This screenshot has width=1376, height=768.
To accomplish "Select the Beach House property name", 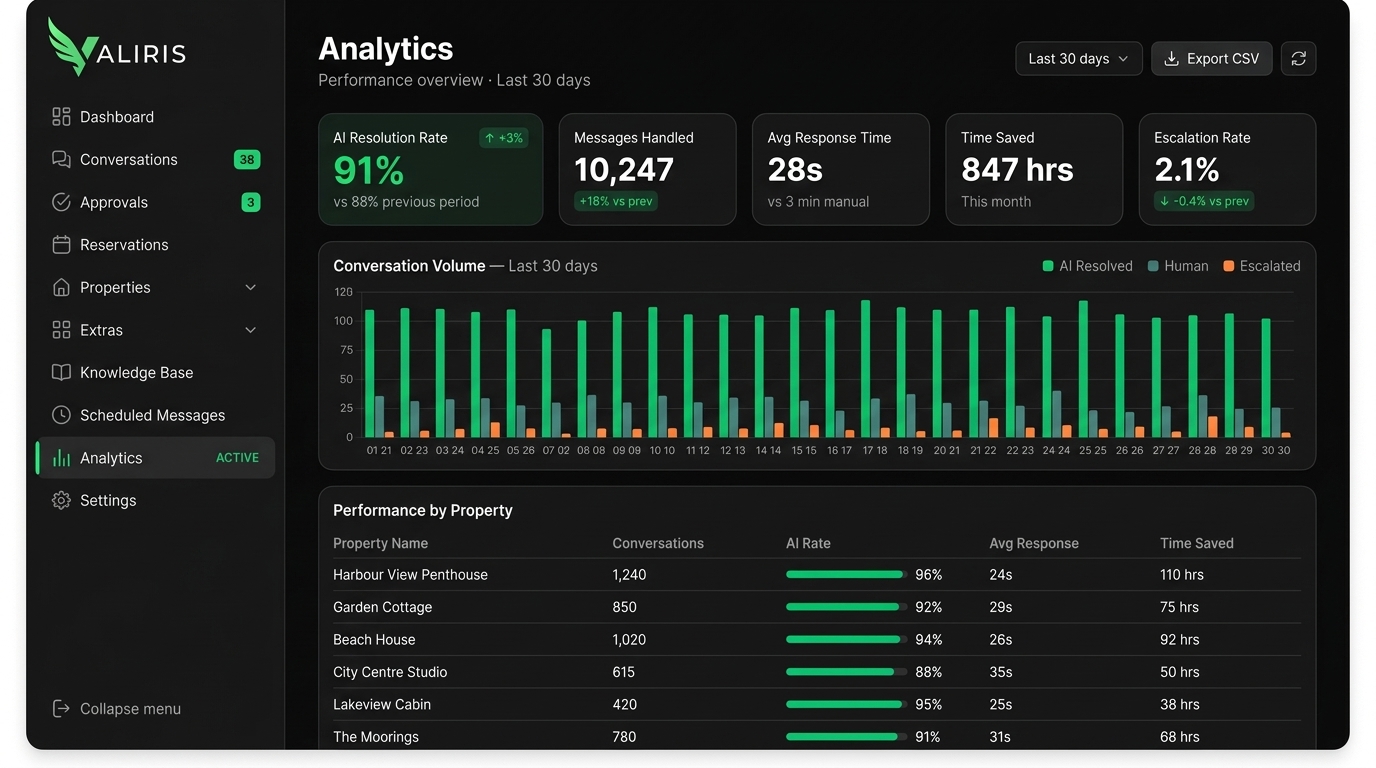I will [374, 640].
